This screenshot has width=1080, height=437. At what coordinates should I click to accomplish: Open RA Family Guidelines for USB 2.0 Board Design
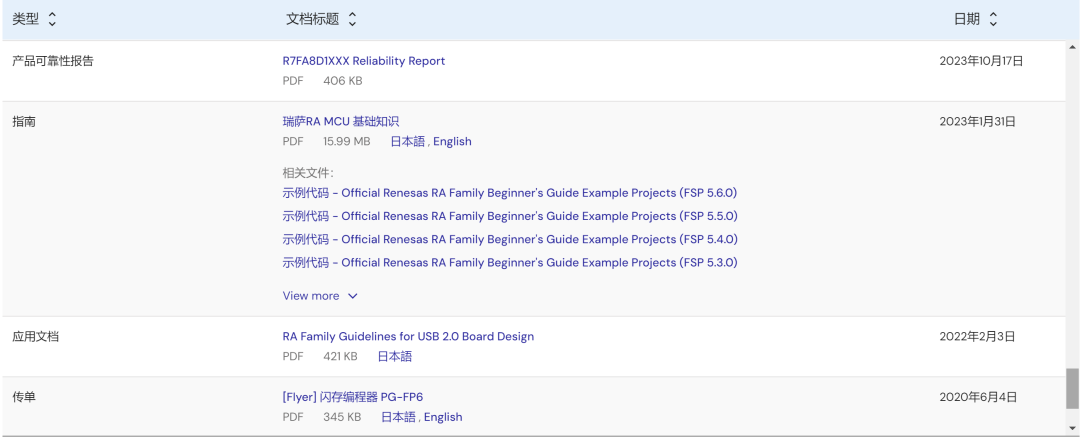(408, 337)
